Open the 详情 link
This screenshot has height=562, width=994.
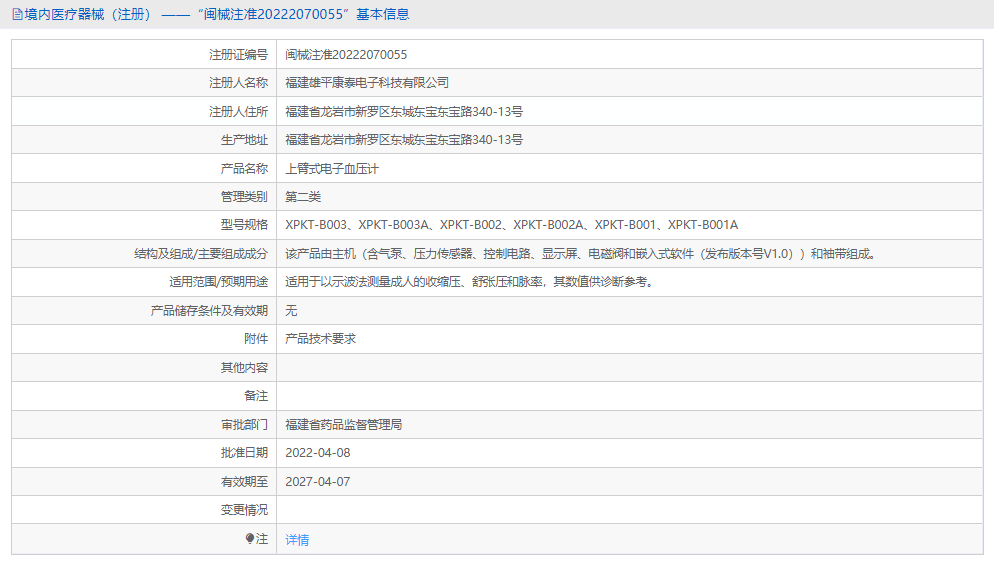(x=297, y=539)
